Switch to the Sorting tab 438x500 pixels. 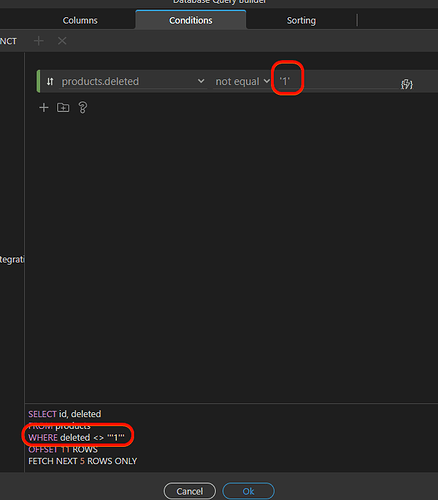[x=301, y=20]
